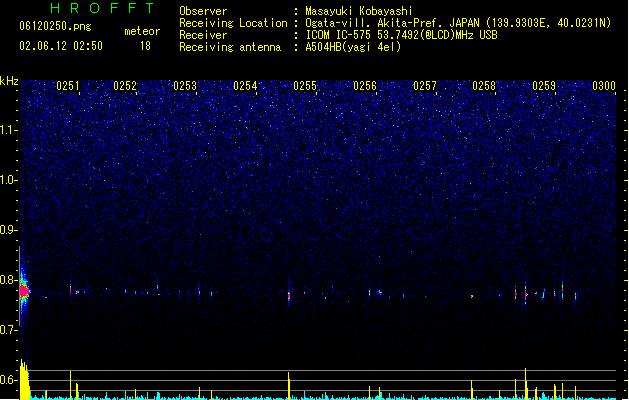Click the 0.7 kHz axis tick label

[x=9, y=330]
